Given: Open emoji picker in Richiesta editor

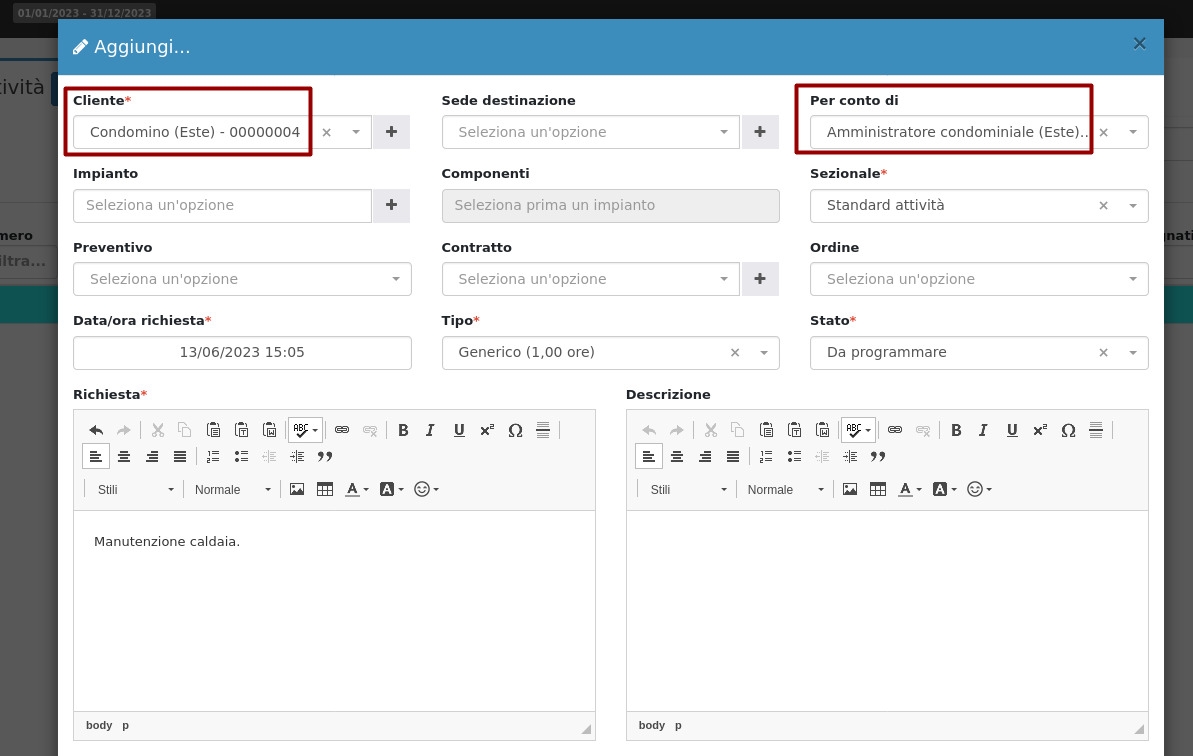Looking at the screenshot, I should click(426, 489).
